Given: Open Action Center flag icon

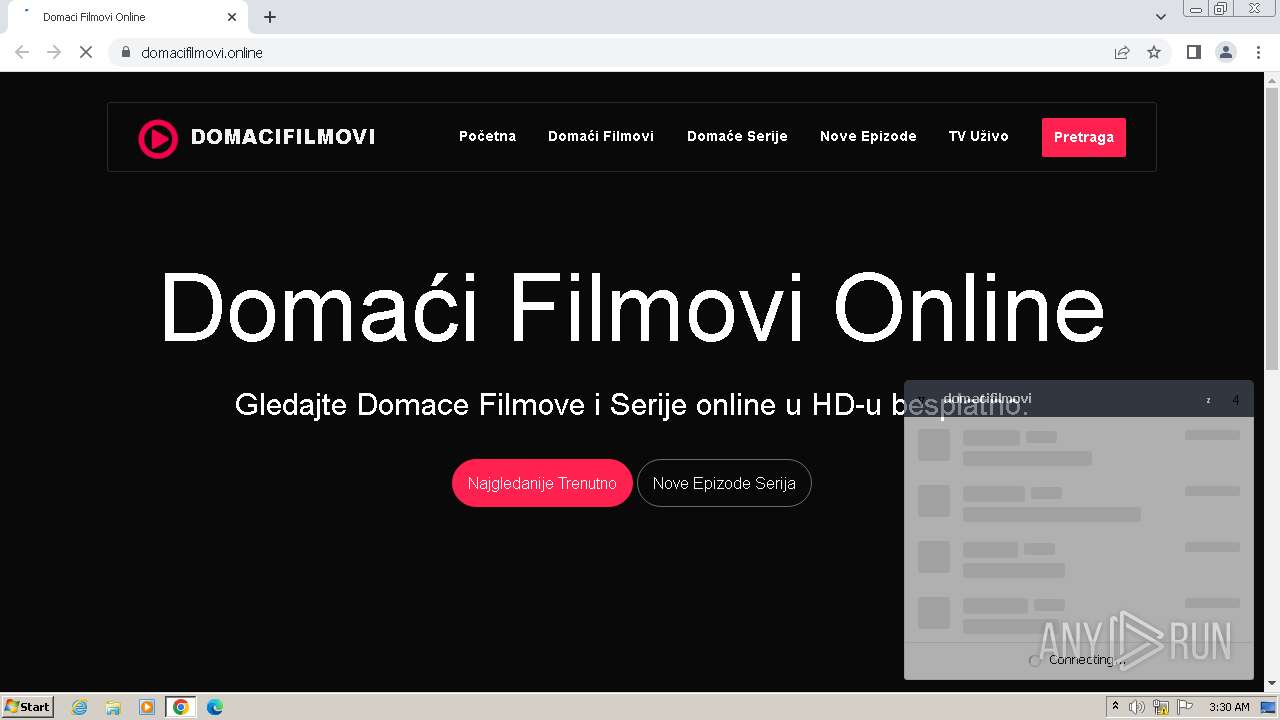Looking at the screenshot, I should tap(1185, 707).
